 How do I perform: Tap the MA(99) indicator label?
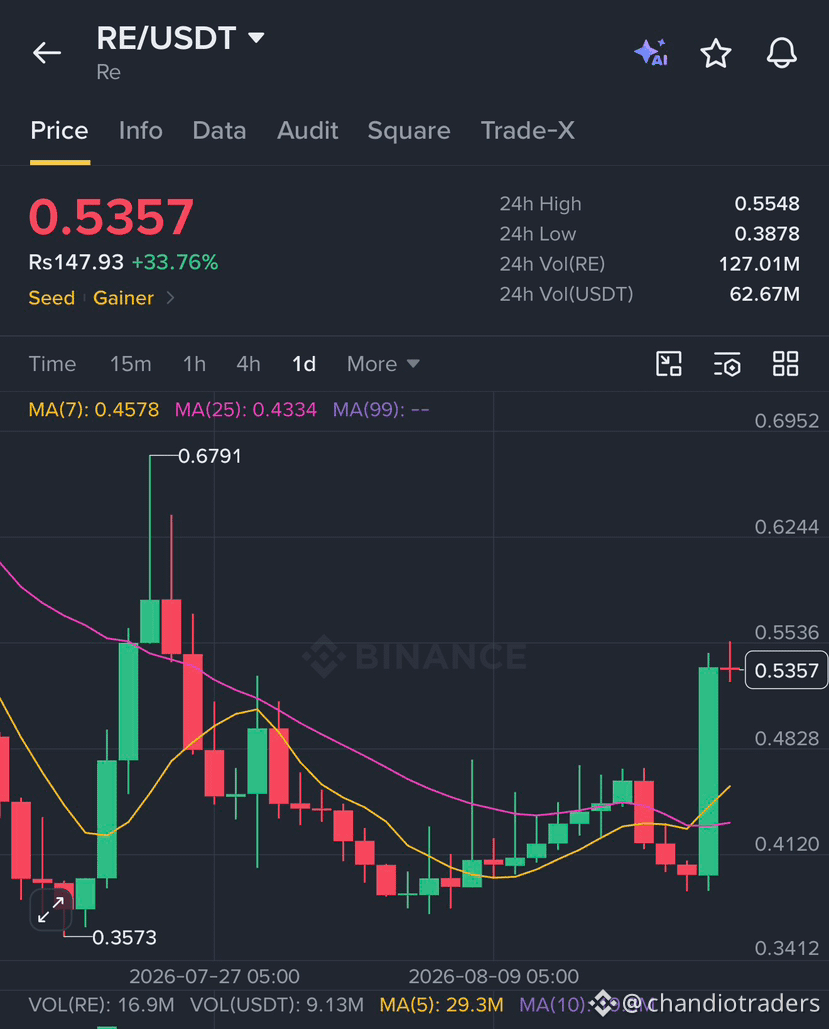(x=381, y=410)
